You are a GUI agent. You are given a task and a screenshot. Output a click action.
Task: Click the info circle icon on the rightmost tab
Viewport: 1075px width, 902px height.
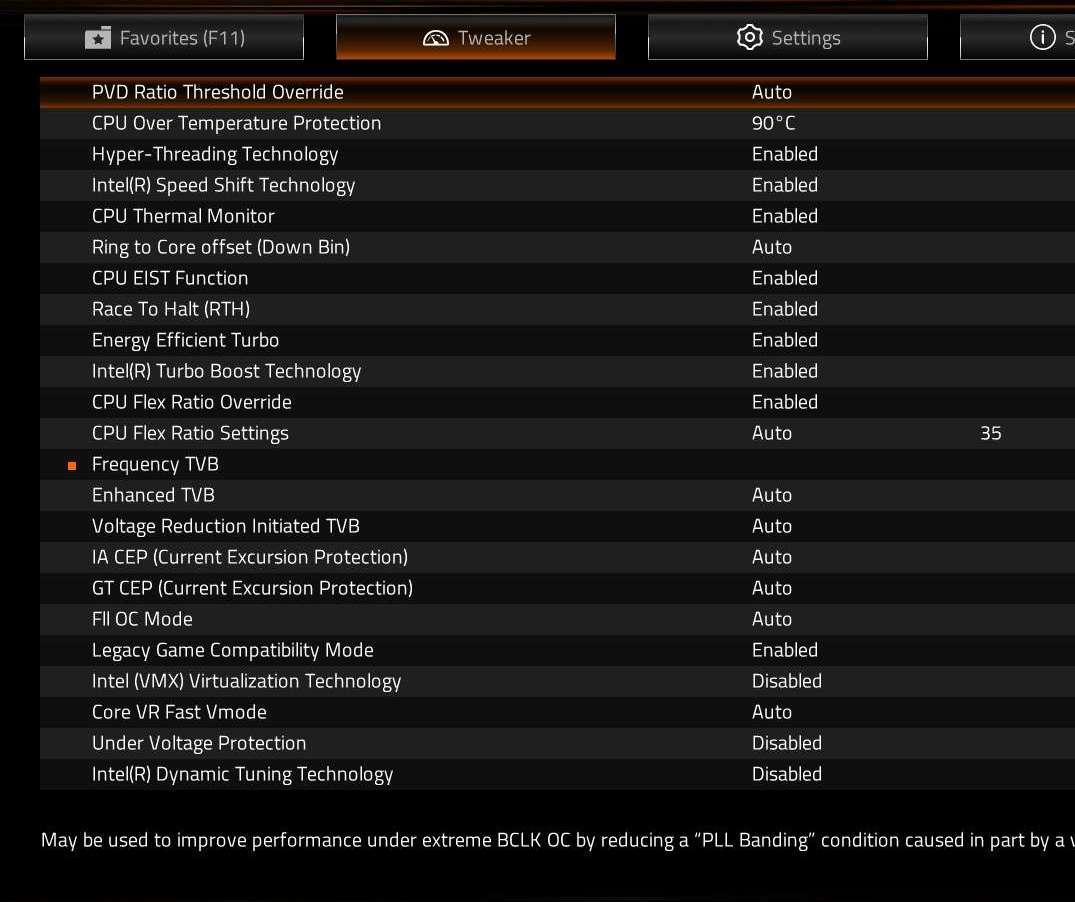click(1042, 38)
